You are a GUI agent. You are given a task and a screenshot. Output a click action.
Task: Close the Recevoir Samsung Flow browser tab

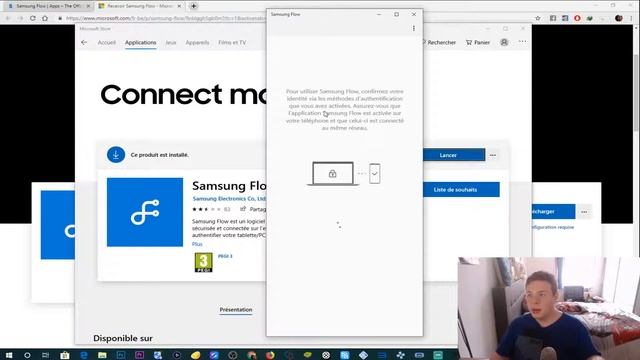(x=179, y=6)
